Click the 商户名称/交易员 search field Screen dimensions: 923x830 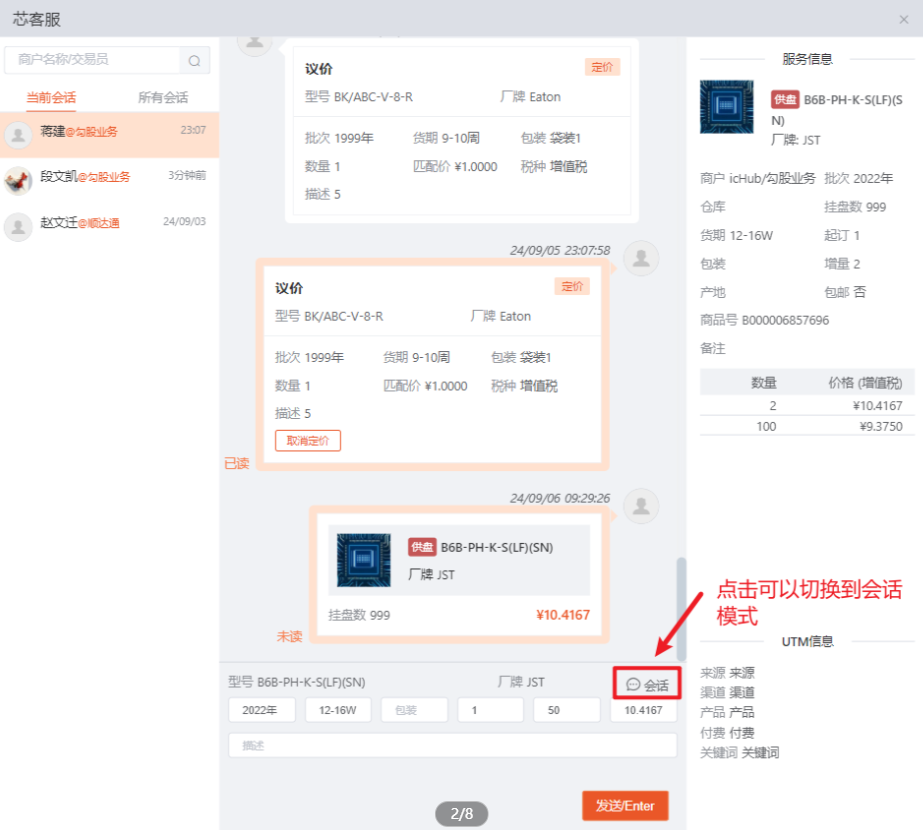pos(93,60)
